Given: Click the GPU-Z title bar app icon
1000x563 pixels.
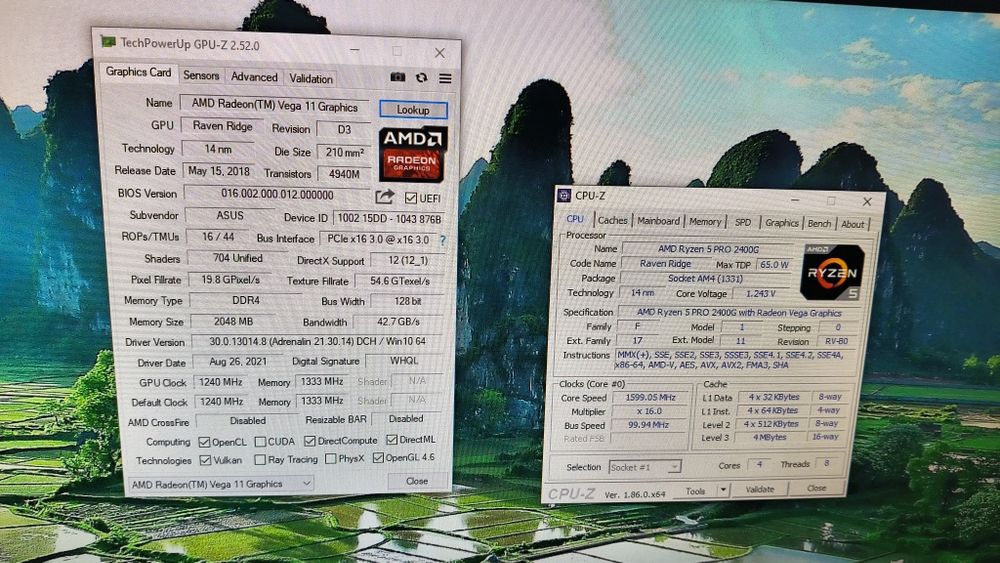Looking at the screenshot, I should (108, 41).
